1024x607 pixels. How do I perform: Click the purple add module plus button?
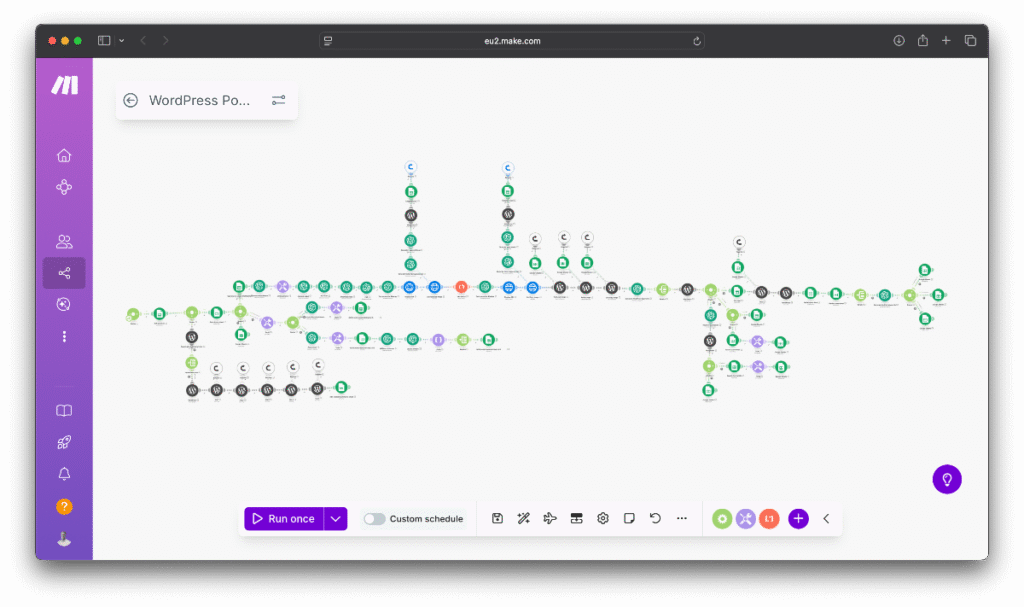798,518
